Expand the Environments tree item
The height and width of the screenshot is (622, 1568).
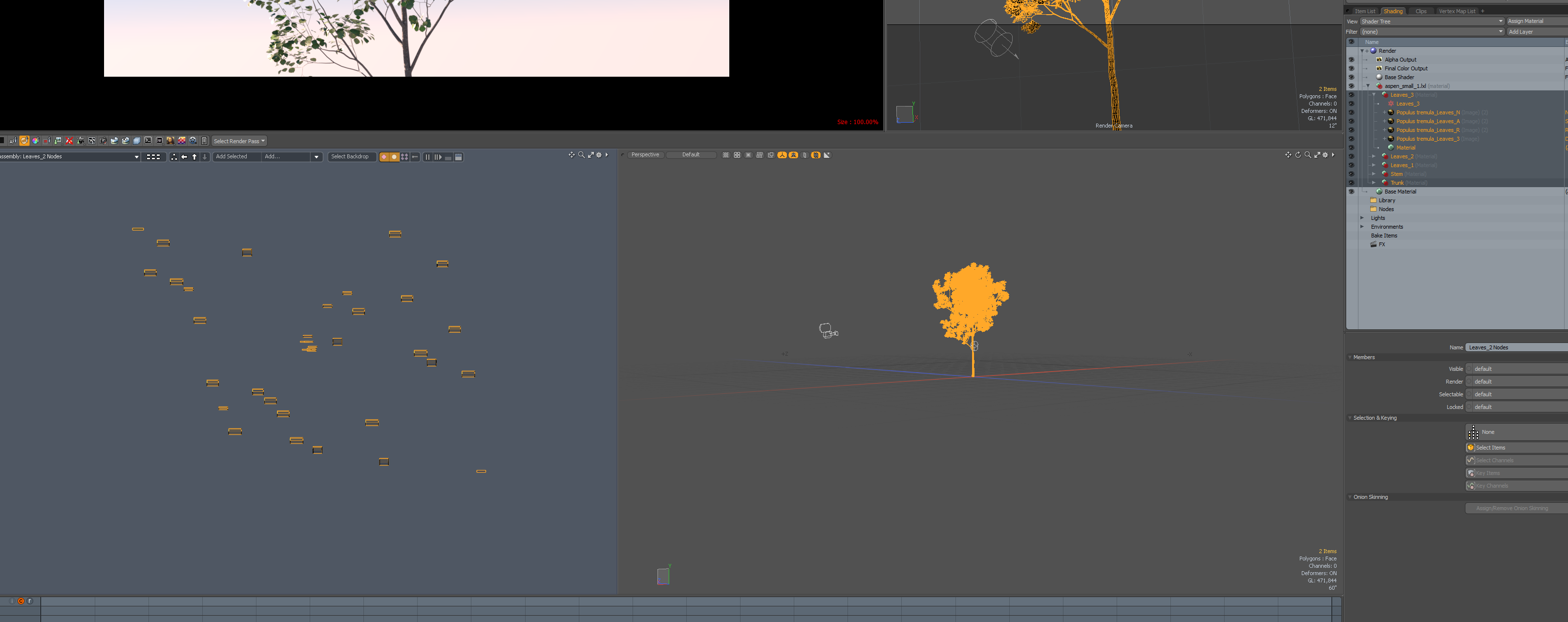tap(1362, 226)
